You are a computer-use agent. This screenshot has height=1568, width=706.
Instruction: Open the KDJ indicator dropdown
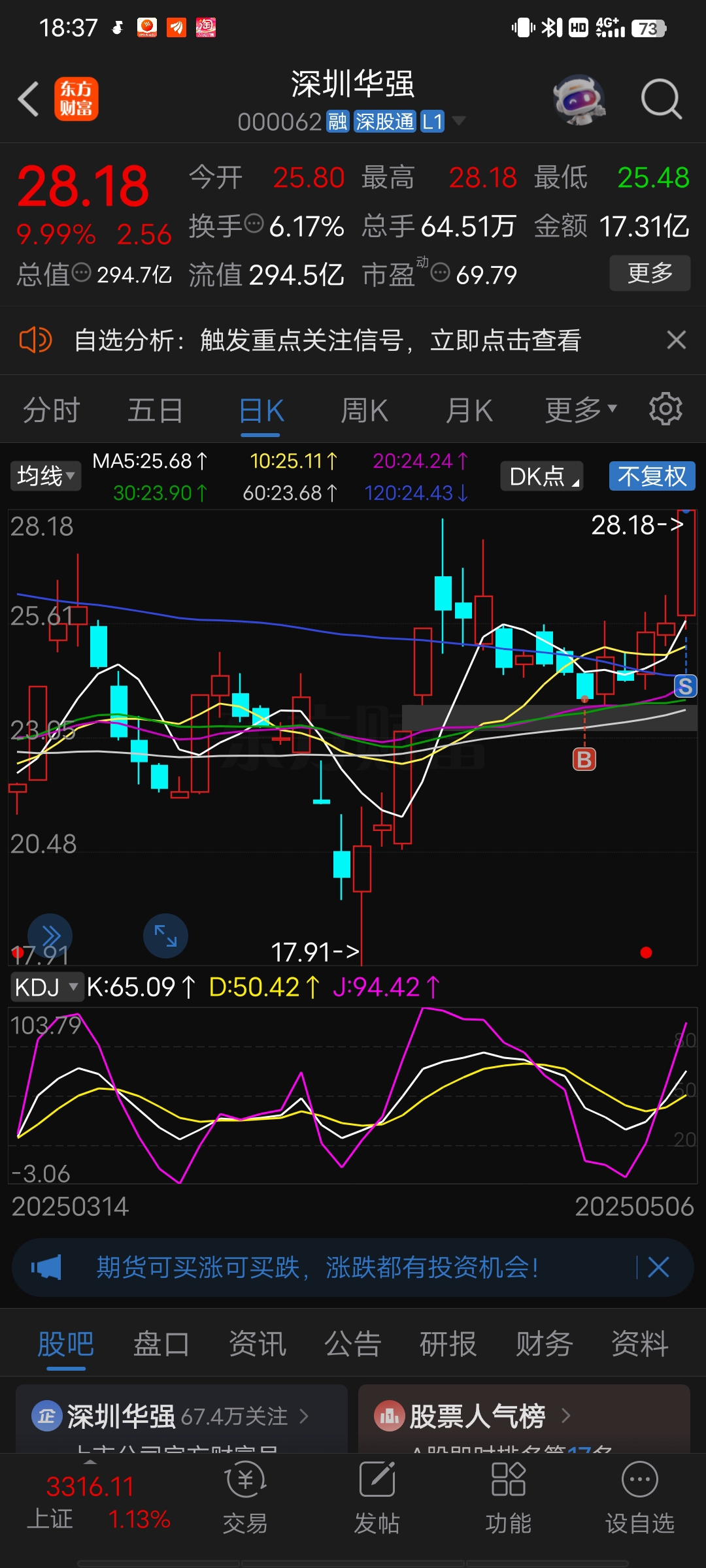tap(46, 987)
